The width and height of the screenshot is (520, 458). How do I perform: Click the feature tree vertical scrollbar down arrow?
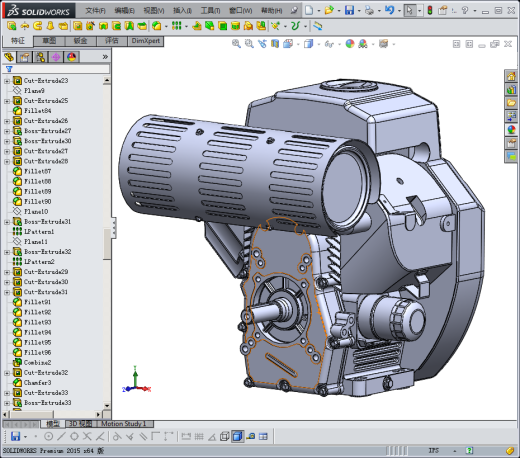(107, 406)
